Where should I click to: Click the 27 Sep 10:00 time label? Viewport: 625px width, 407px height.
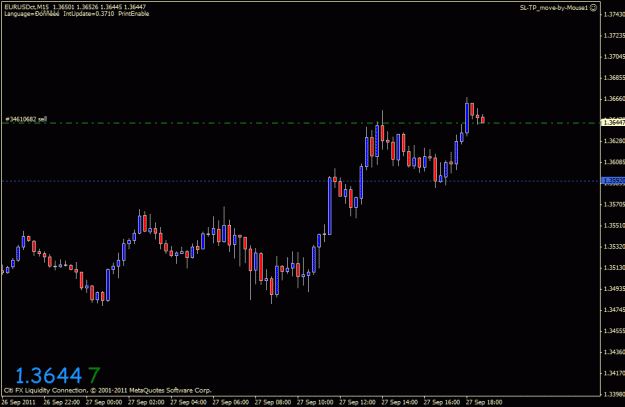pos(315,402)
